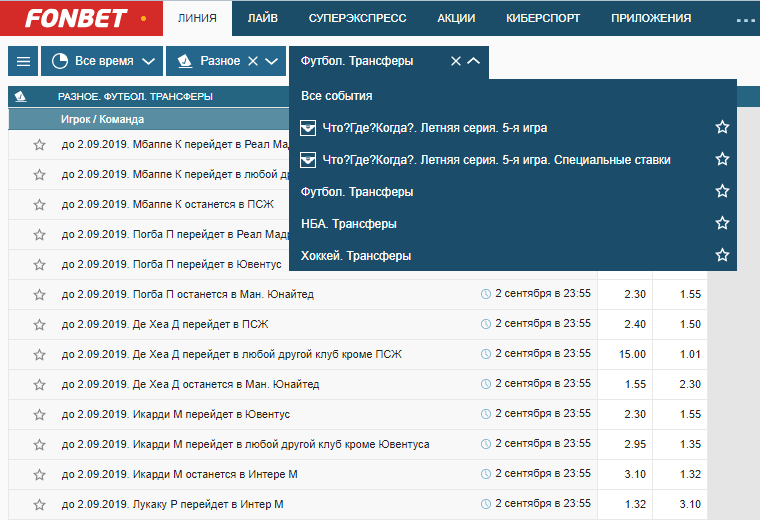Open the three-dots more menu
The width and height of the screenshot is (760, 520).
point(746,20)
